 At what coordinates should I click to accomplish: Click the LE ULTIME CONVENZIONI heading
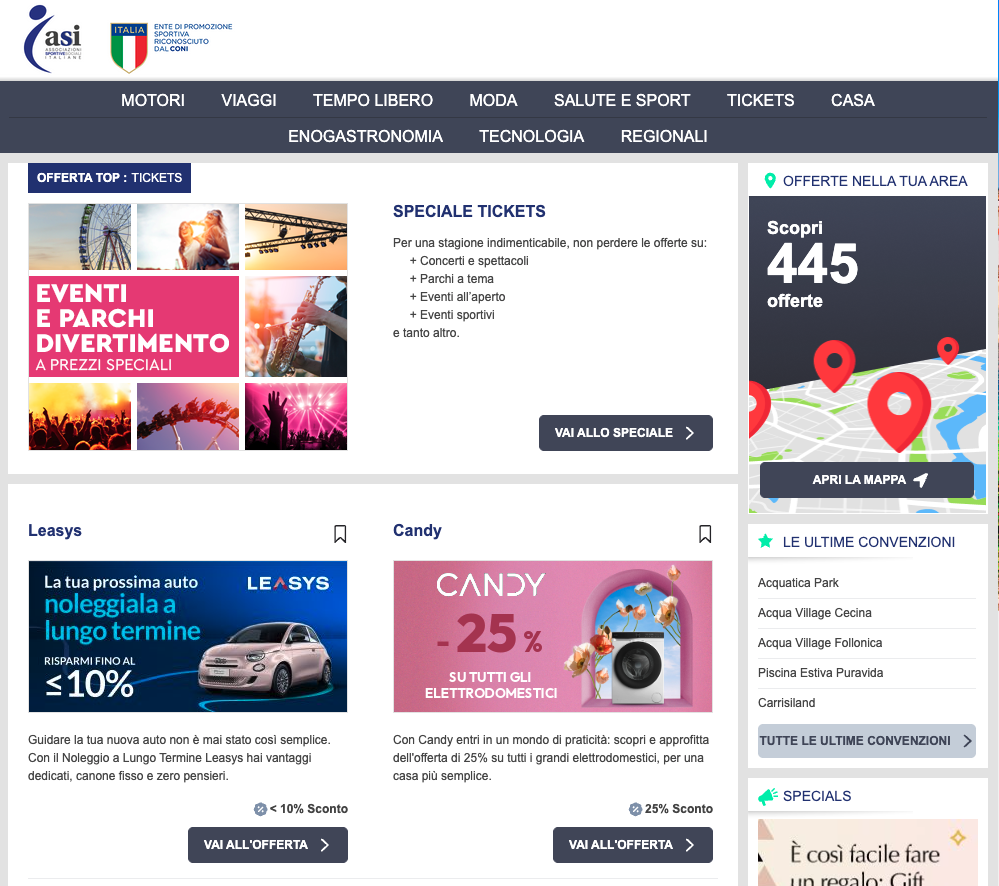pyautogui.click(x=868, y=542)
